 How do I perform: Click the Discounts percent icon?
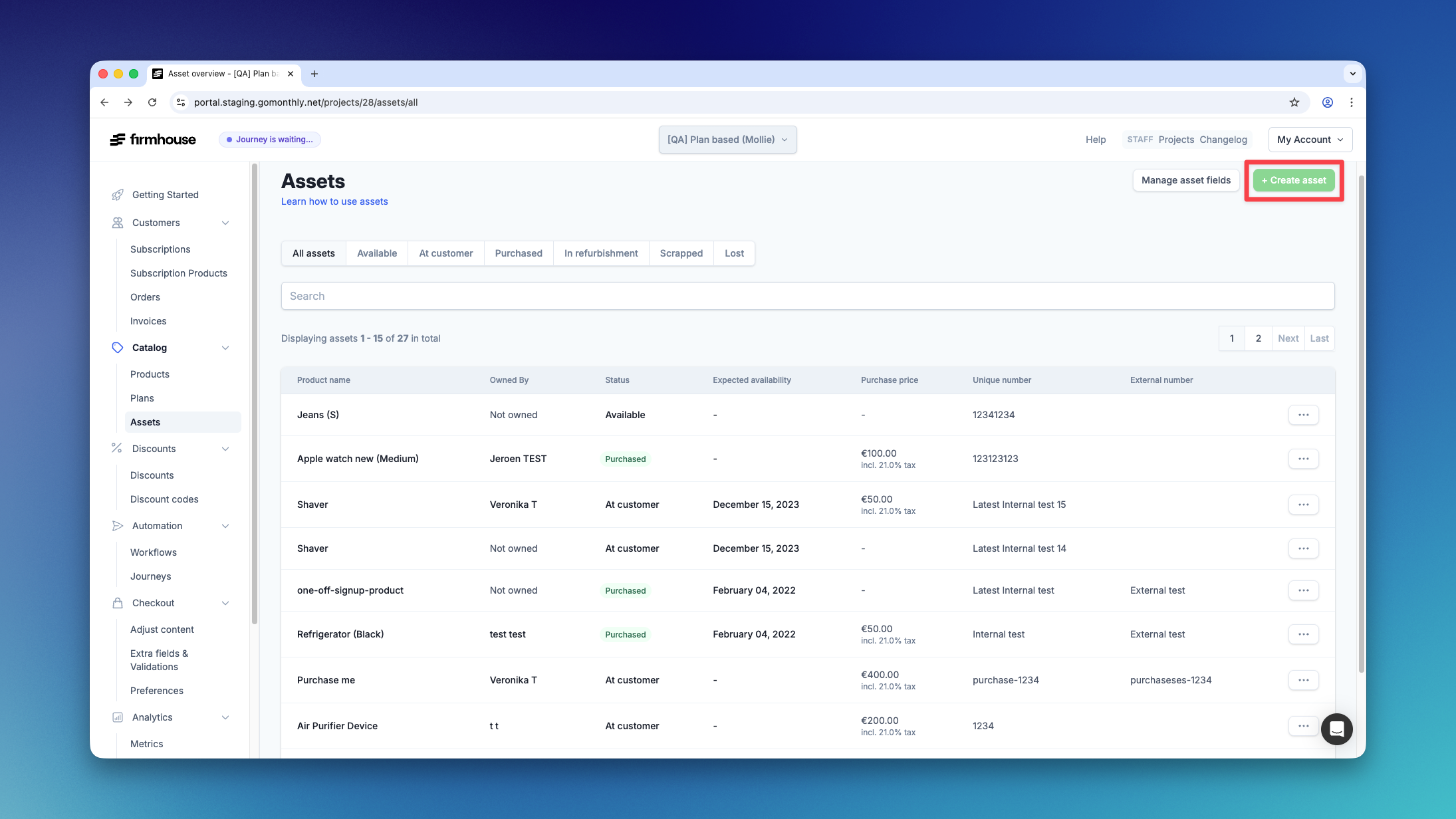116,448
